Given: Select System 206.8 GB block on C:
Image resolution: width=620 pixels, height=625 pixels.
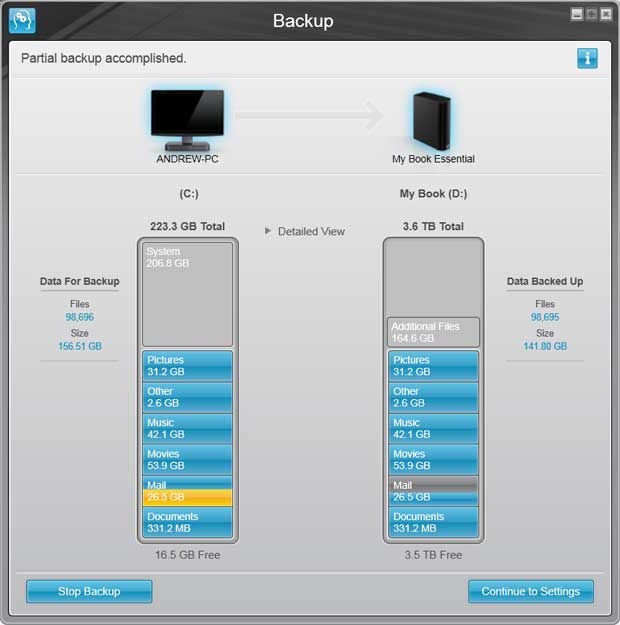Looking at the screenshot, I should tap(187, 295).
